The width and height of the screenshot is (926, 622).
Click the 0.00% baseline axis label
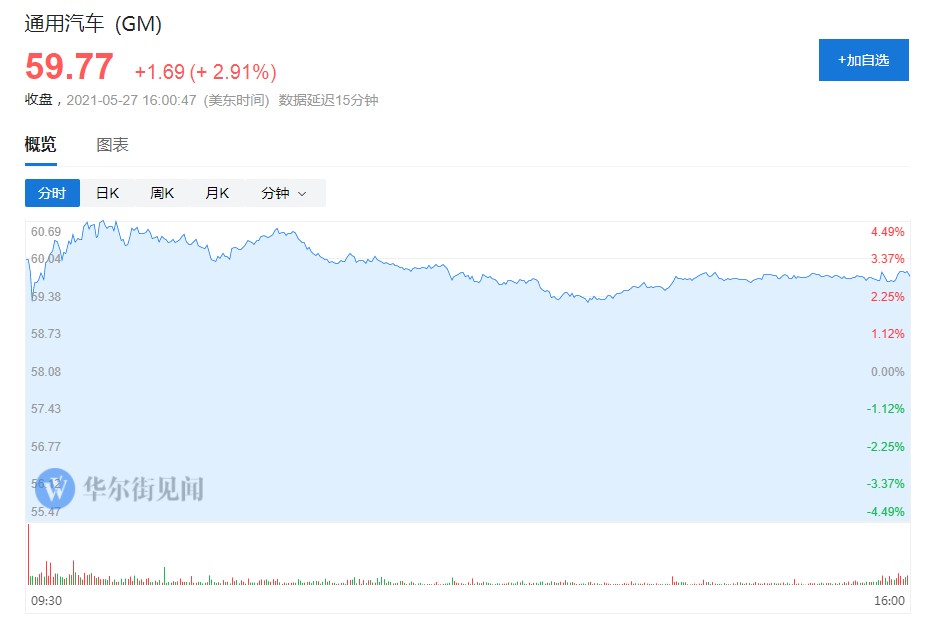(x=887, y=372)
